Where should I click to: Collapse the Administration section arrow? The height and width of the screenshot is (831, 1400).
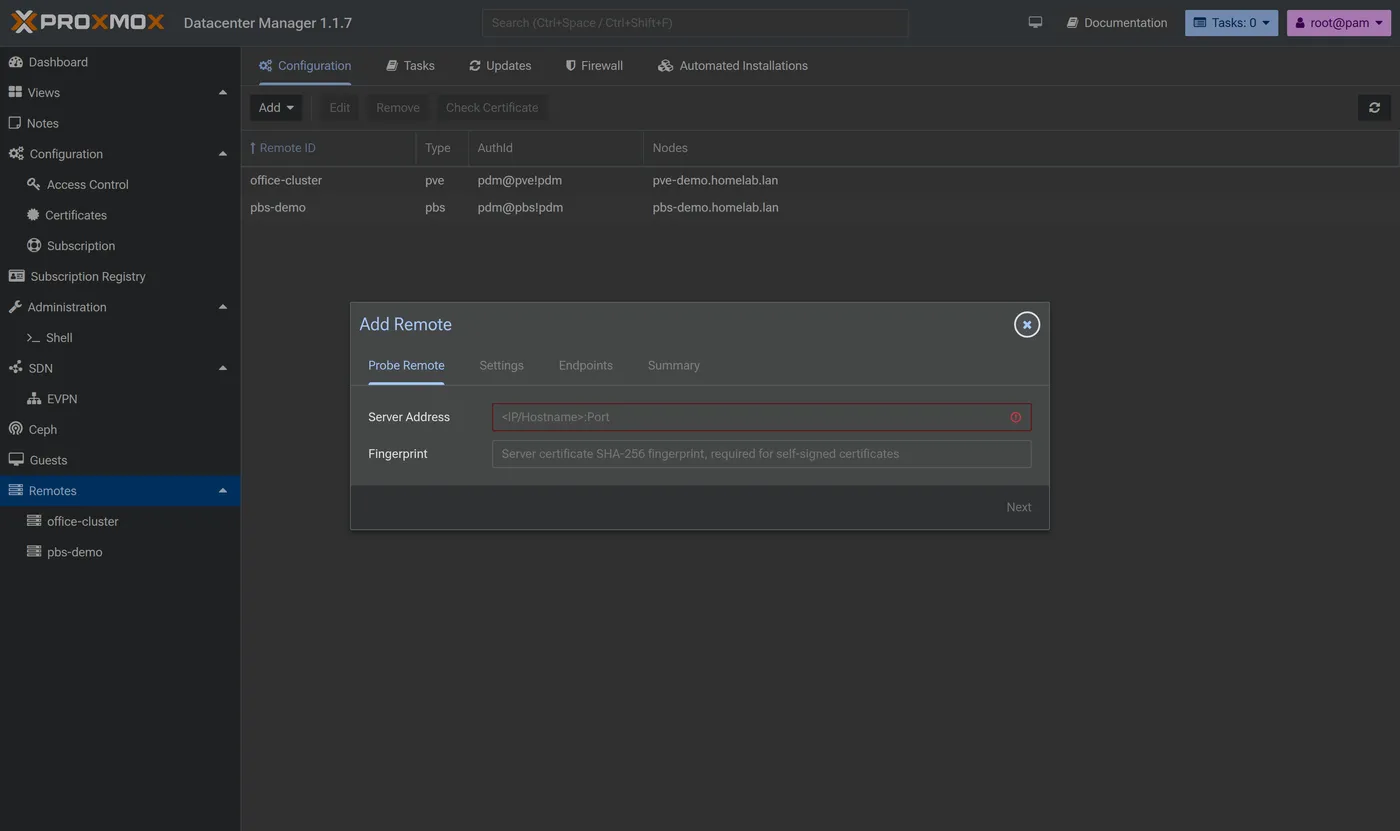tap(223, 307)
